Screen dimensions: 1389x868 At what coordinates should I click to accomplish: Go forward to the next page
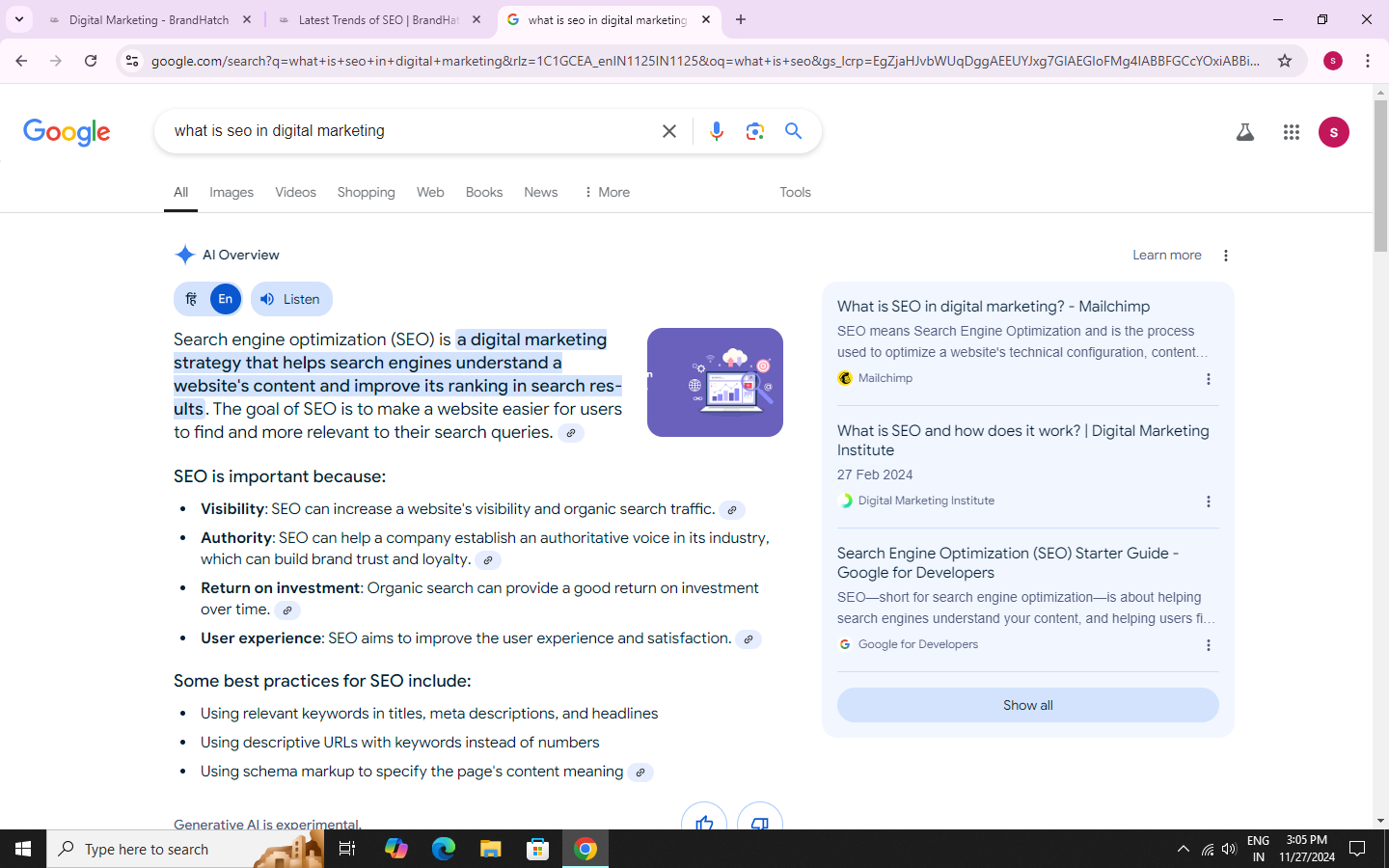(56, 61)
